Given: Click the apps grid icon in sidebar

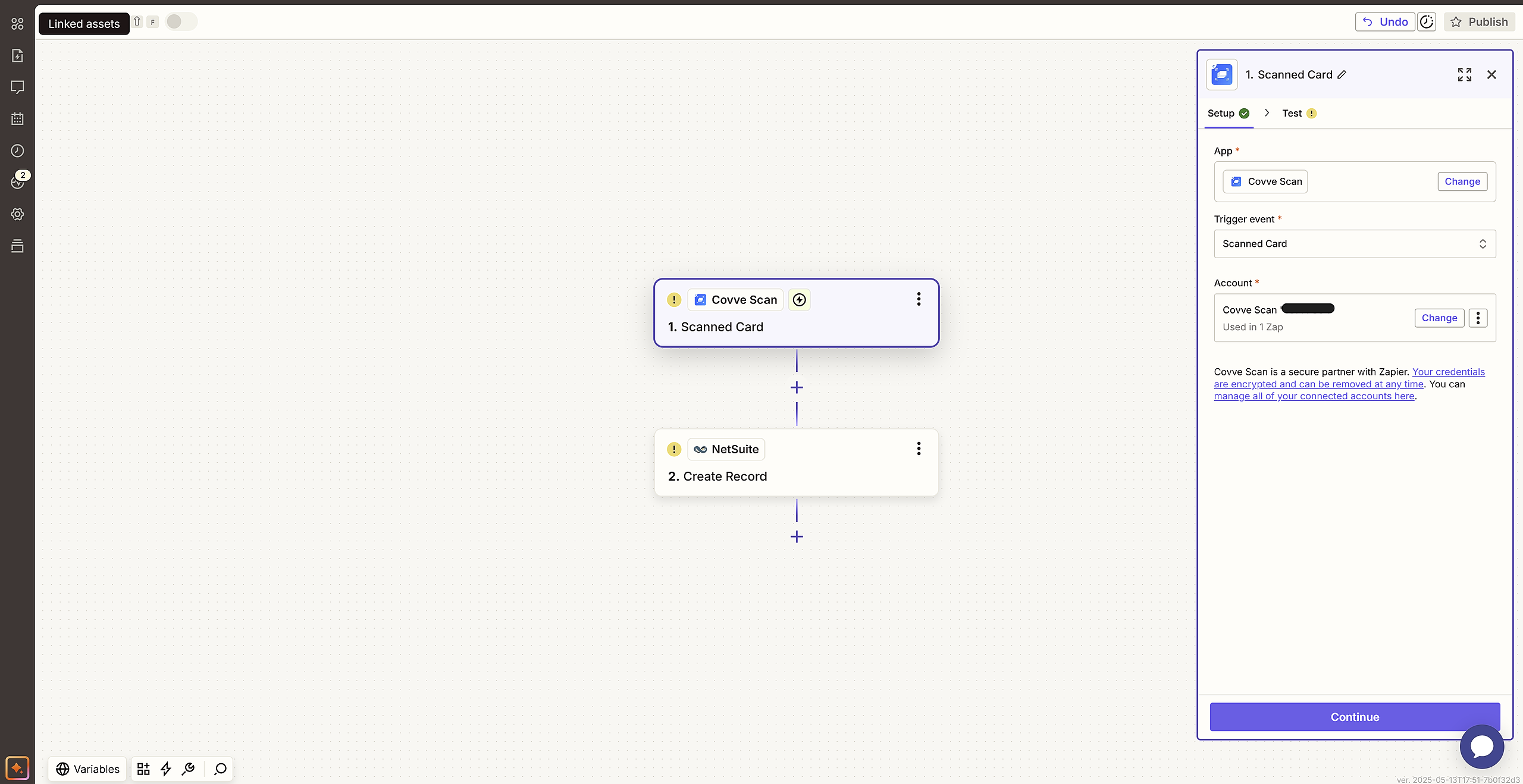Looking at the screenshot, I should 17,24.
